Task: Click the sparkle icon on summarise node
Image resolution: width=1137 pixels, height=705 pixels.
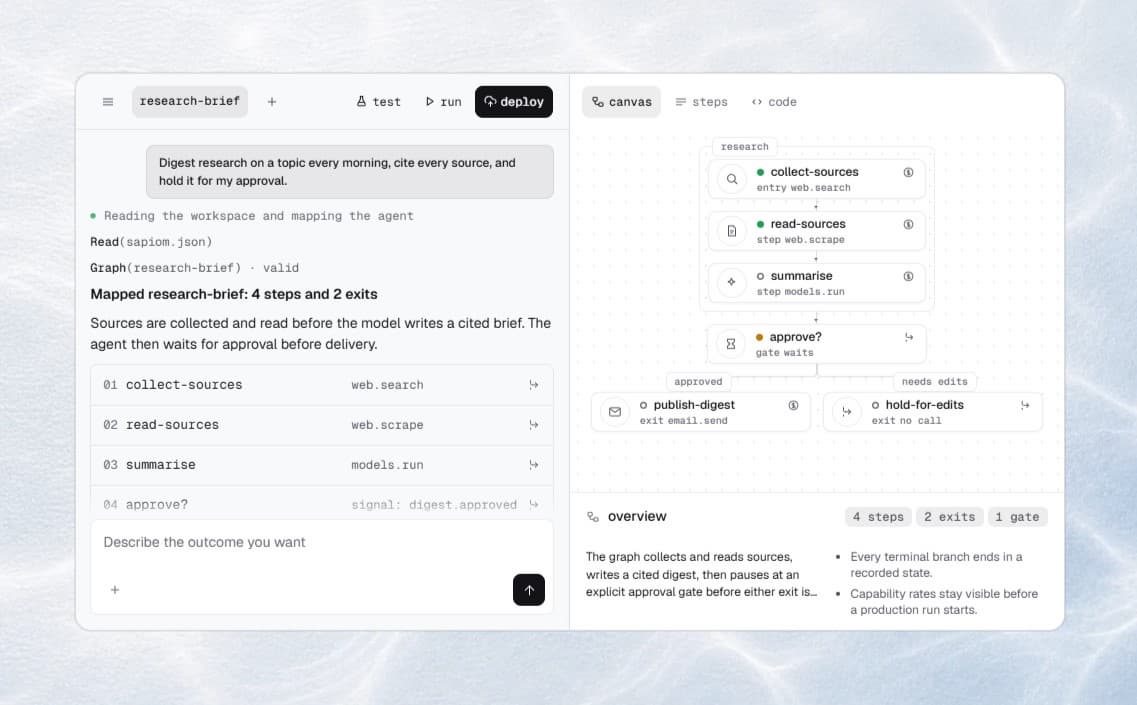Action: (x=732, y=282)
